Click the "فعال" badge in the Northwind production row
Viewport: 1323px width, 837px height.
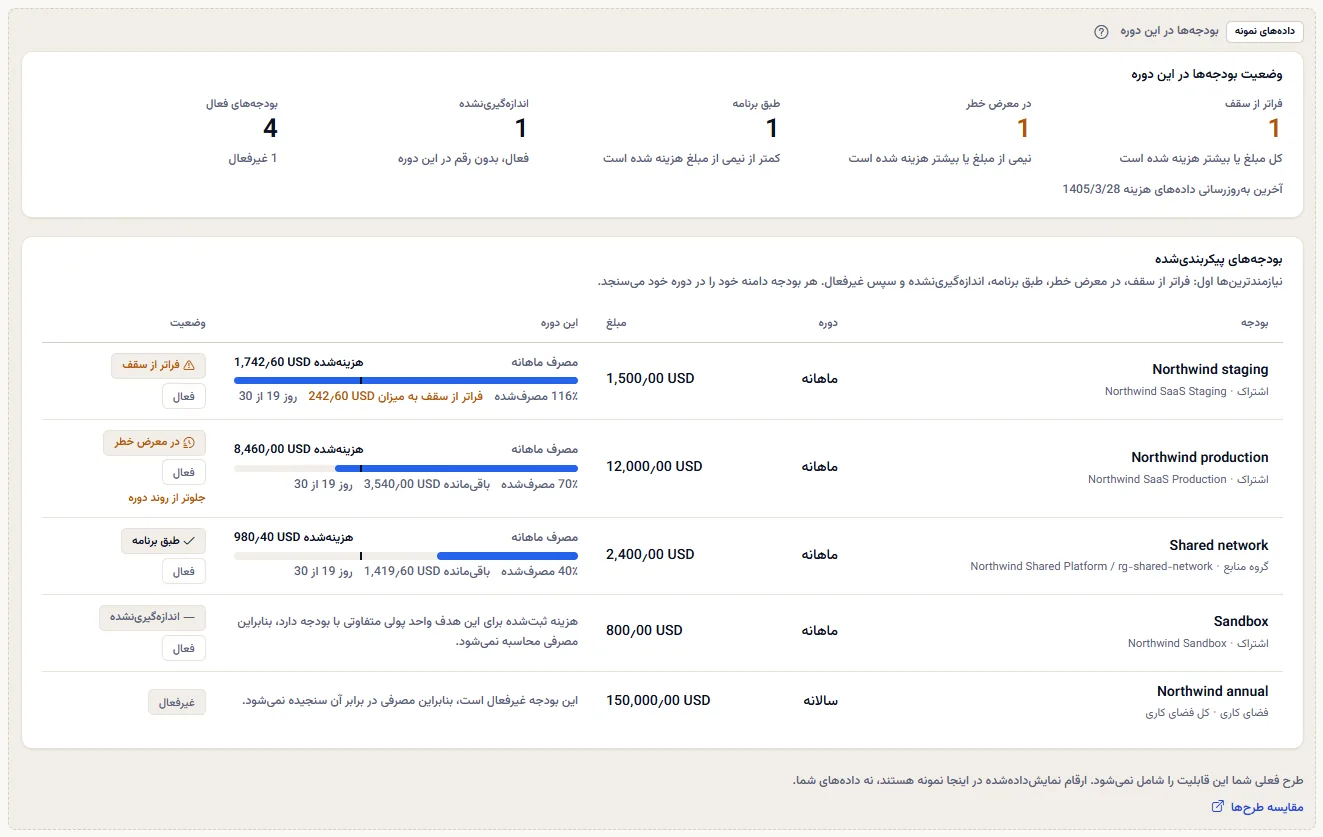click(184, 472)
